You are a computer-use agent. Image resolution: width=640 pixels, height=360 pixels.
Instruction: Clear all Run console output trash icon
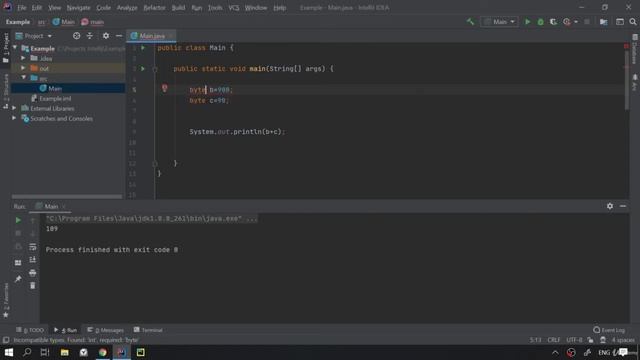pyautogui.click(x=33, y=286)
